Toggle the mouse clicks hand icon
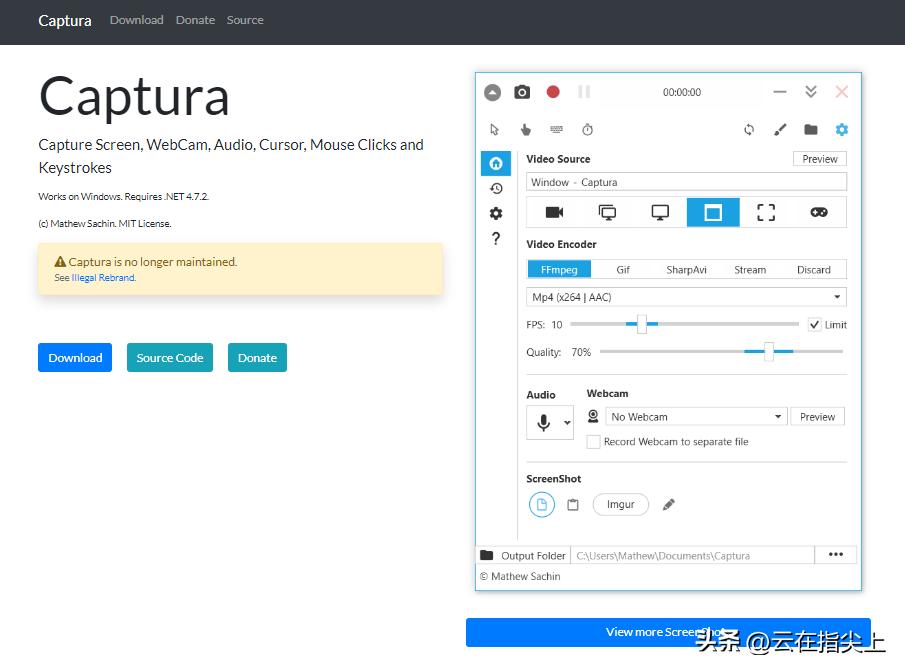Viewport: 905px width, 672px height. click(x=526, y=130)
